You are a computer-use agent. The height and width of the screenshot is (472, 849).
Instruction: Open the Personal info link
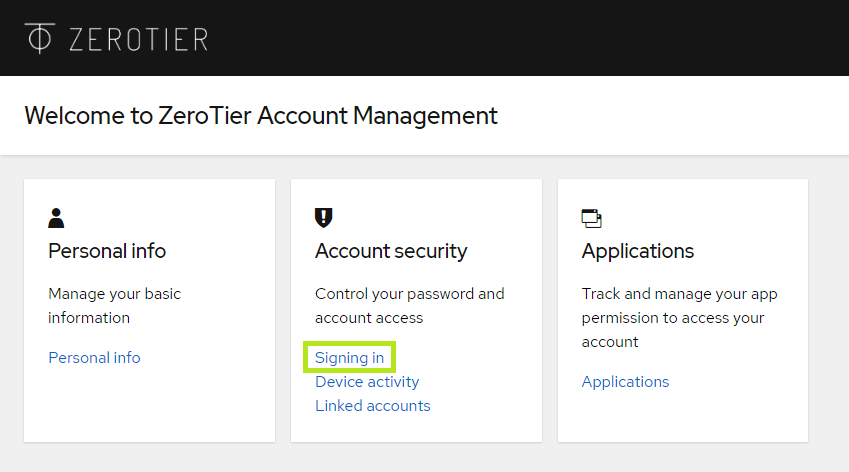[x=94, y=357]
